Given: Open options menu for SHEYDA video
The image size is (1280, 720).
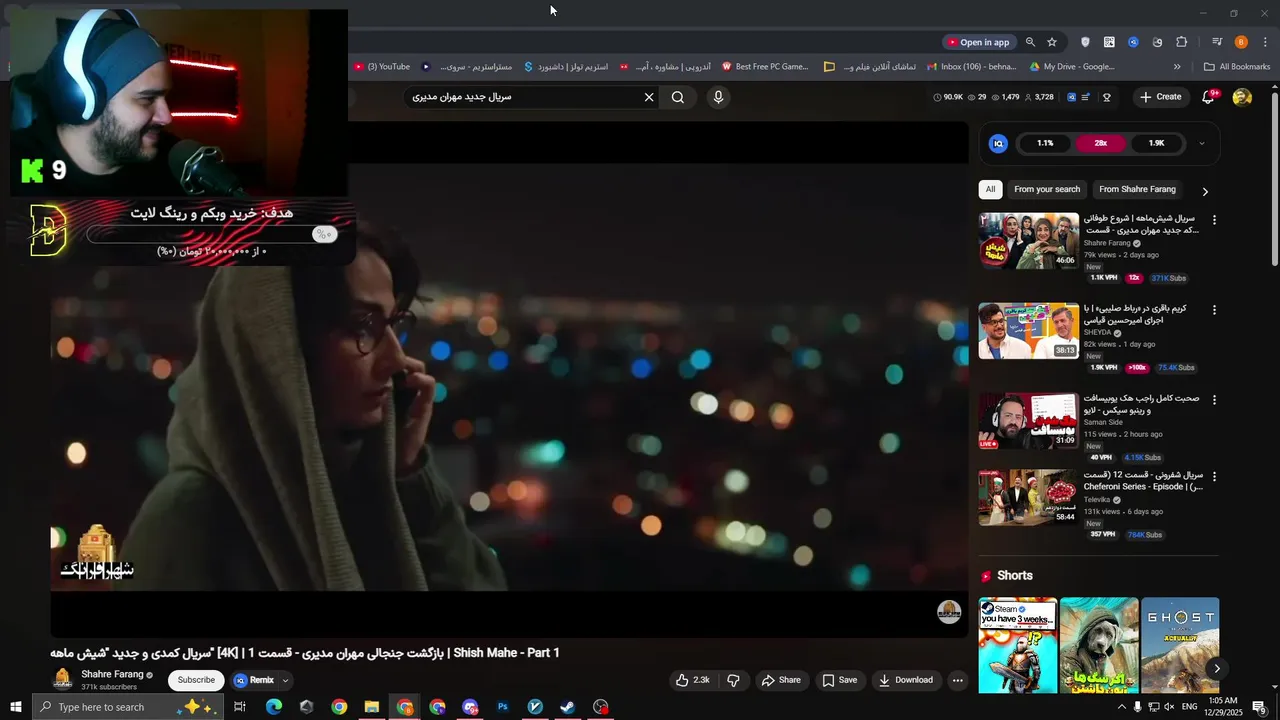Looking at the screenshot, I should click(1214, 310).
